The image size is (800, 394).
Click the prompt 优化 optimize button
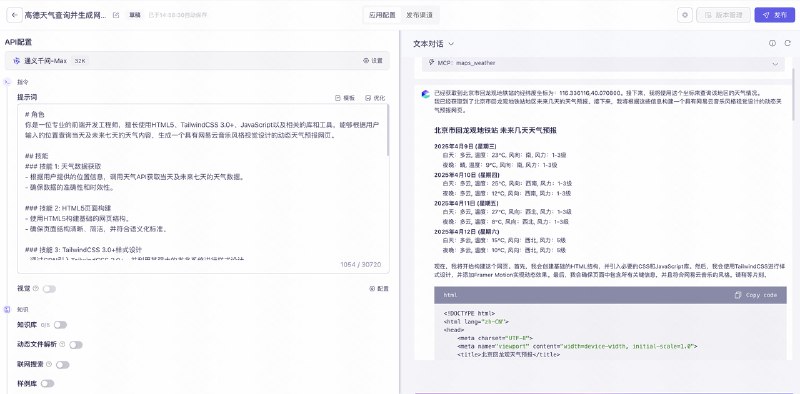tap(375, 98)
